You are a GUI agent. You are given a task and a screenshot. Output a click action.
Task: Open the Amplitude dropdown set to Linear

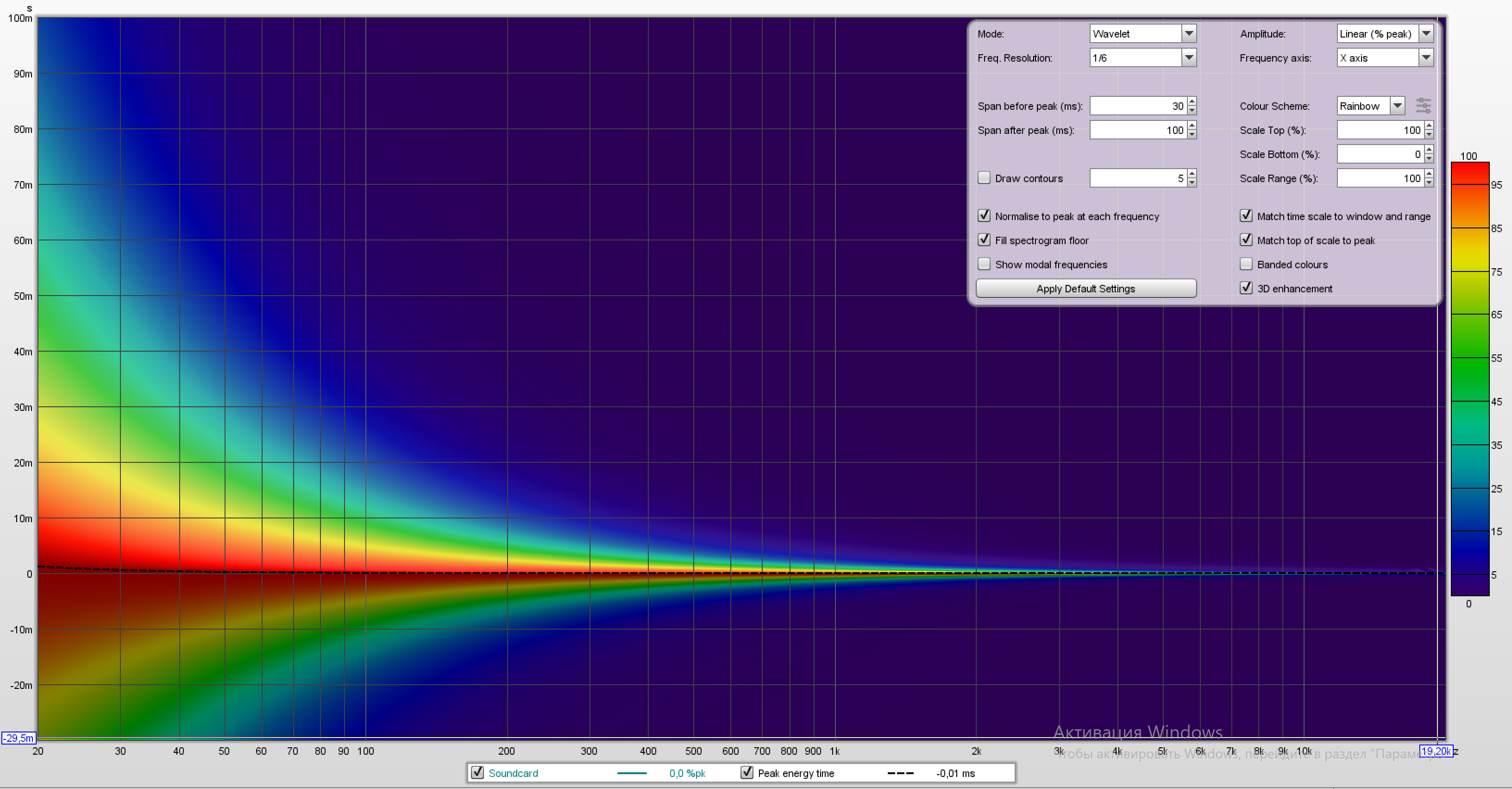pos(1426,33)
